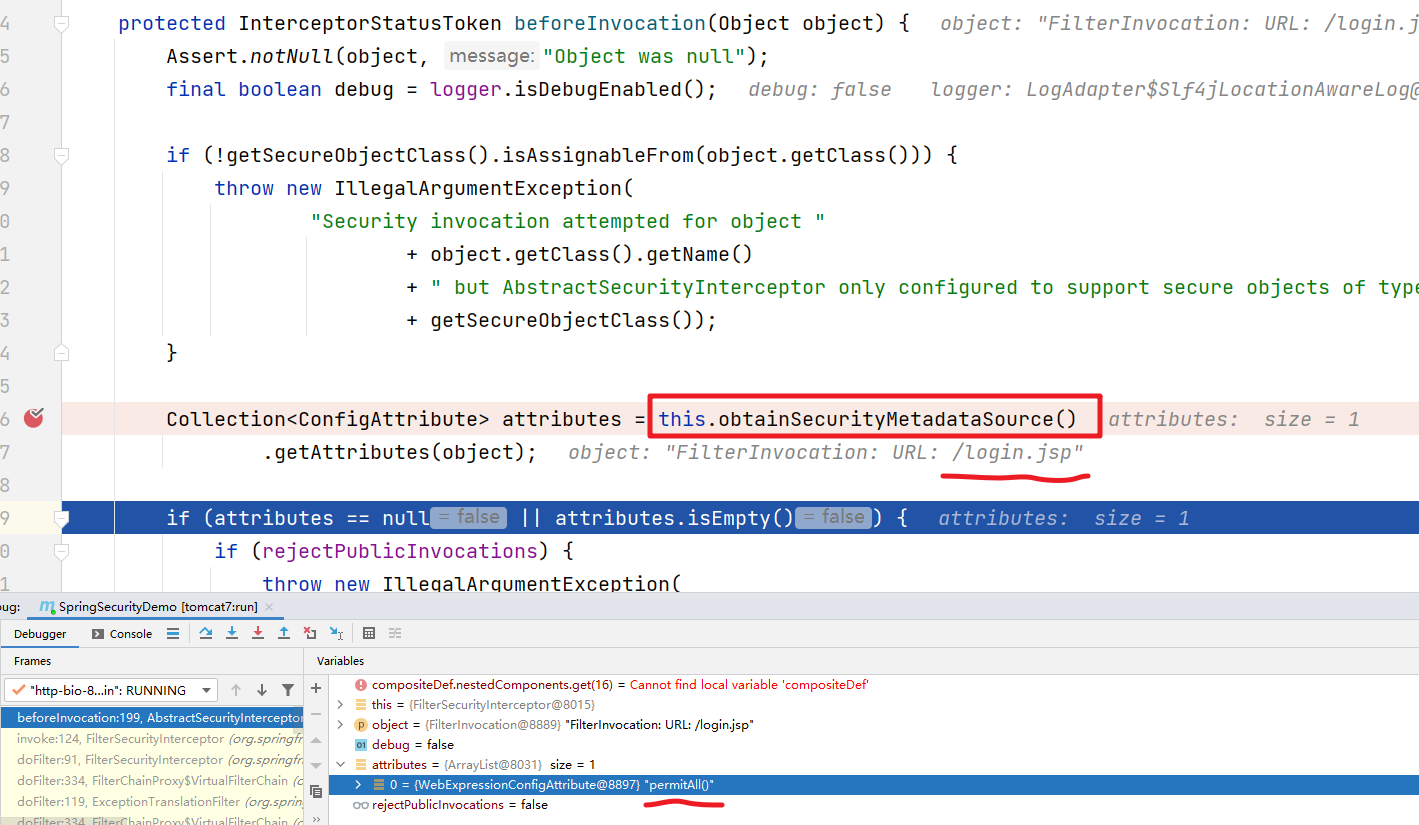This screenshot has height=825, width=1419.
Task: Click the beforeInvocation method name in editor
Action: pyautogui.click(x=610, y=23)
